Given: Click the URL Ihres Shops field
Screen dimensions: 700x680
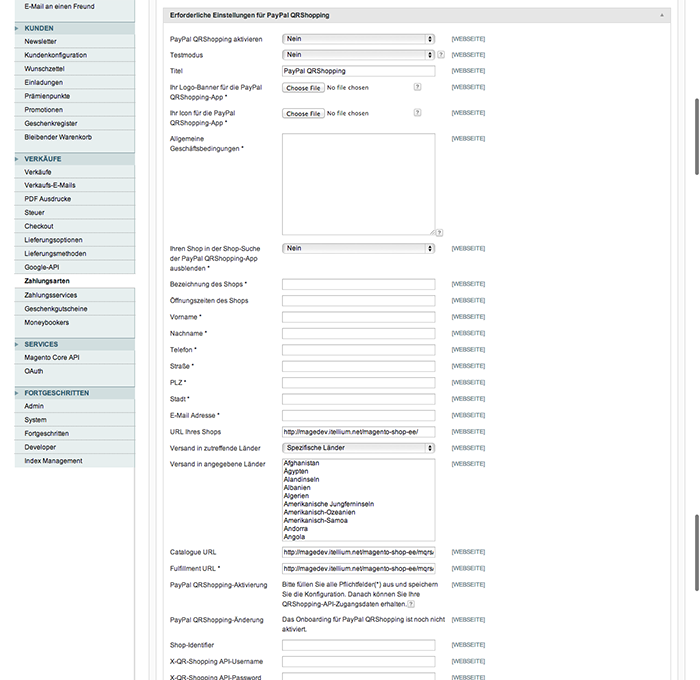Looking at the screenshot, I should click(358, 432).
